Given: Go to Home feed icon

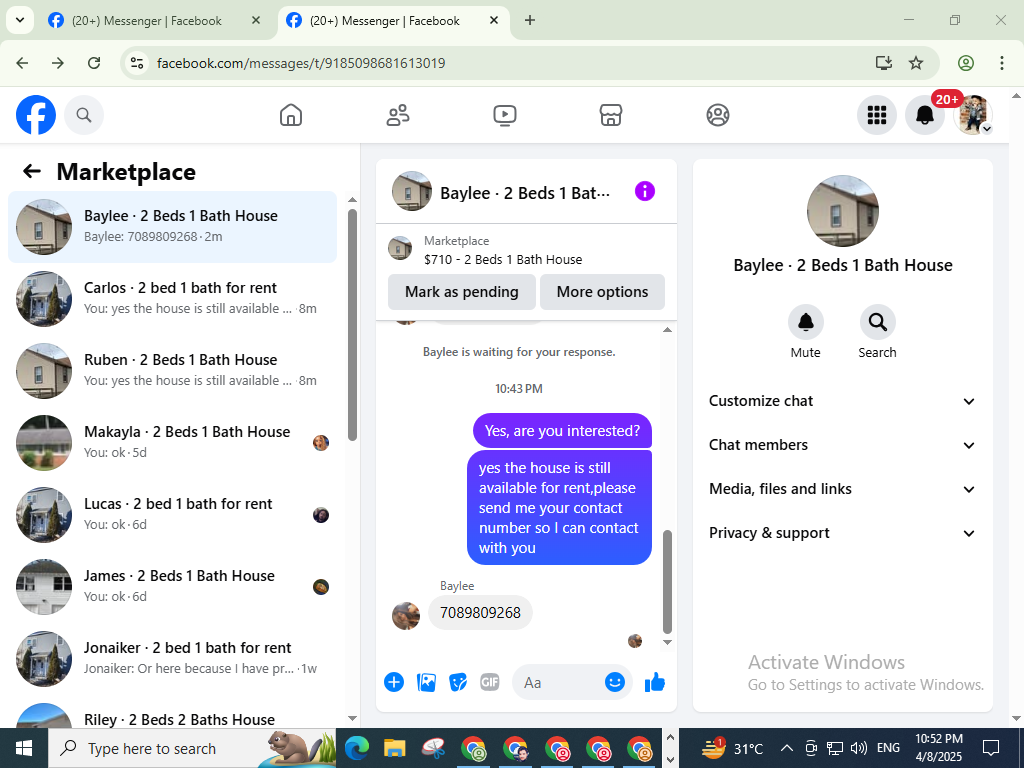Looking at the screenshot, I should click(x=291, y=115).
